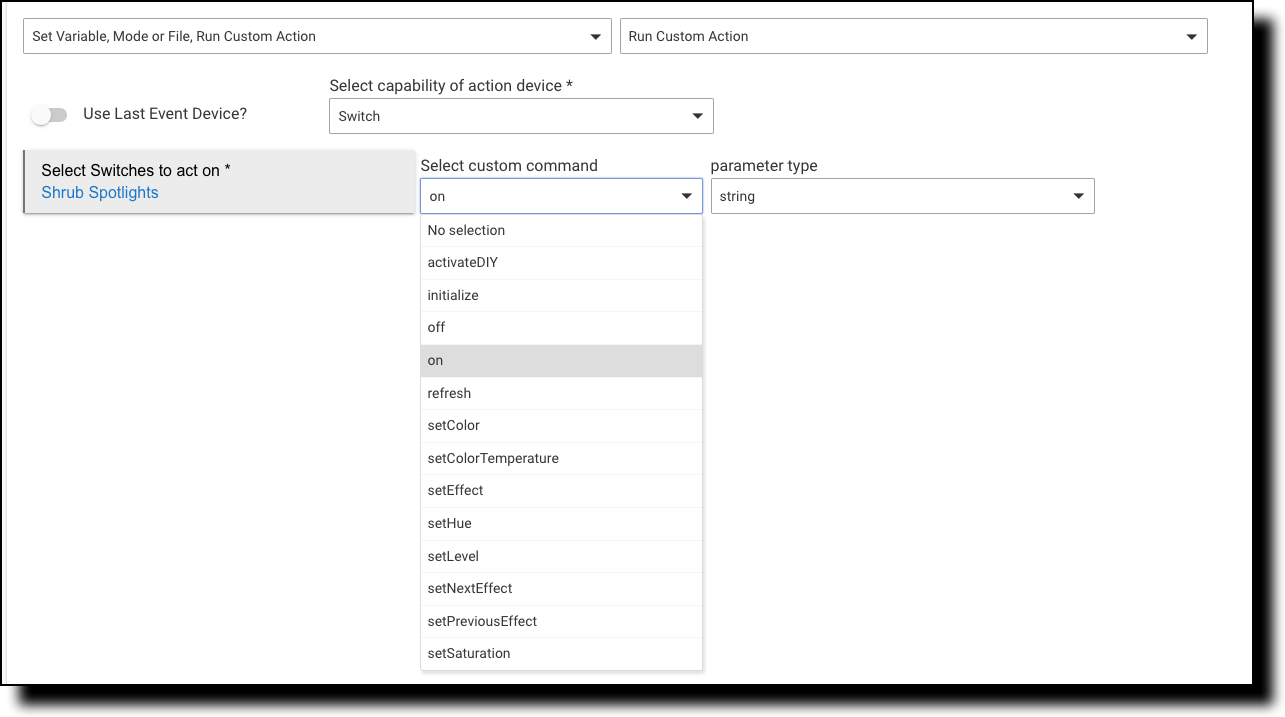
Task: Toggle the 'Use Last Event Device?' switch
Action: [49, 115]
